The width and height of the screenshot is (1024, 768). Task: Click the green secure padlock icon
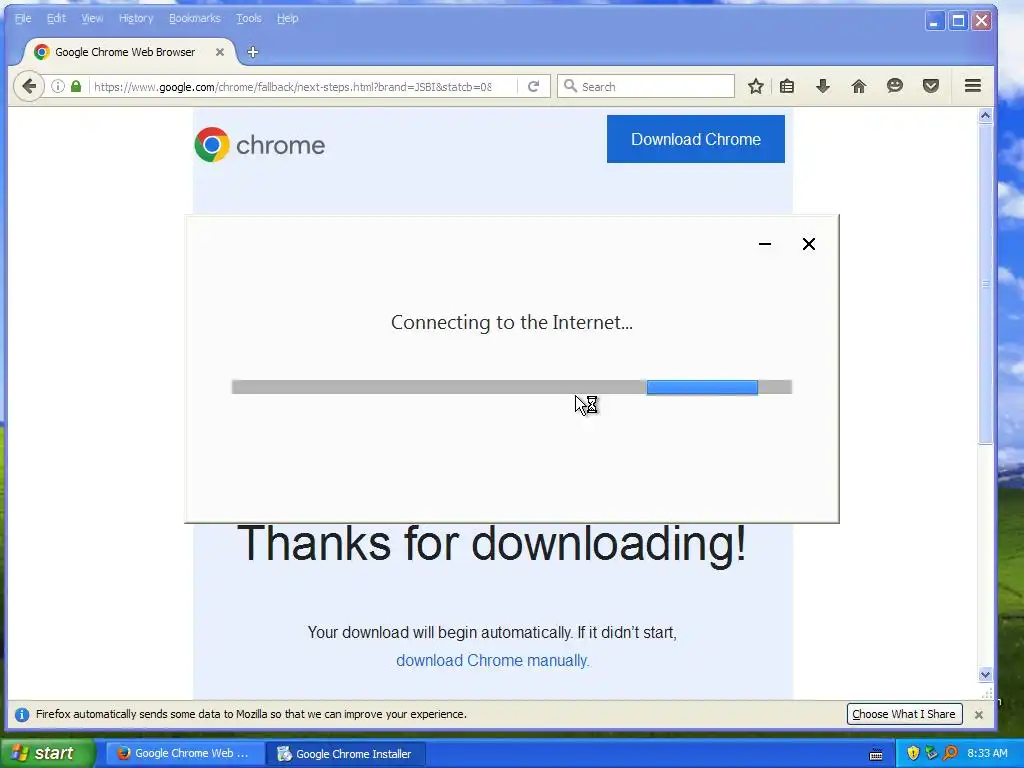[76, 86]
